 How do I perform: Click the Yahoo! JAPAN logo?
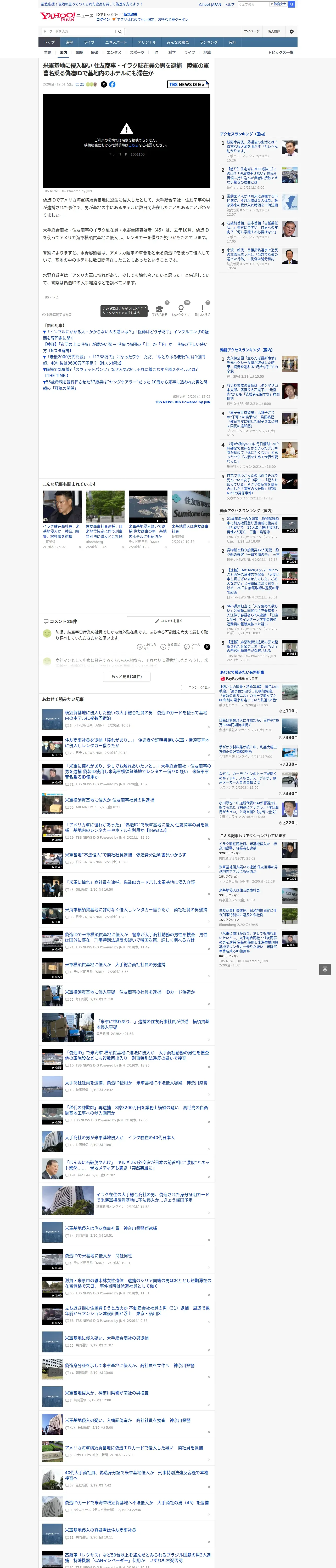57,16
